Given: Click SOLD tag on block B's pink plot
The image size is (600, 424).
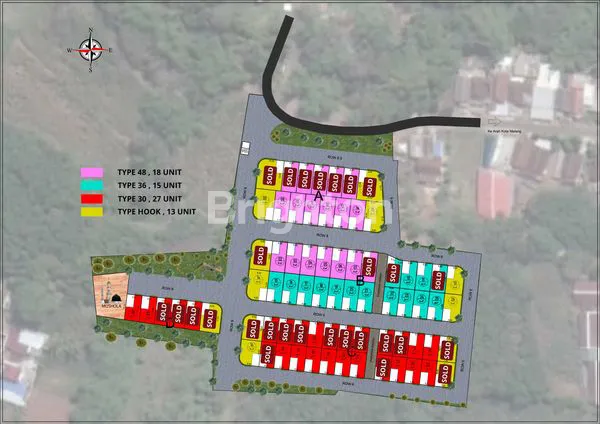Looking at the screenshot, I should tap(368, 266).
